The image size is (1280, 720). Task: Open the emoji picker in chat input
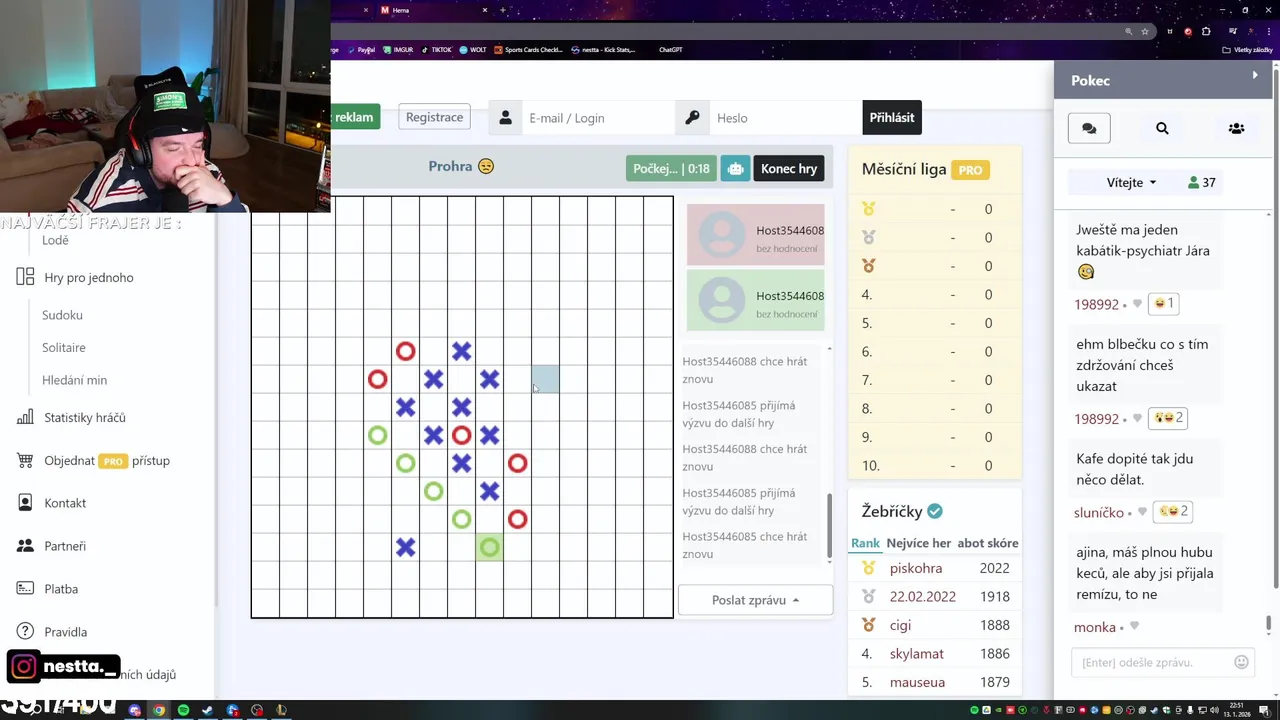(1241, 662)
